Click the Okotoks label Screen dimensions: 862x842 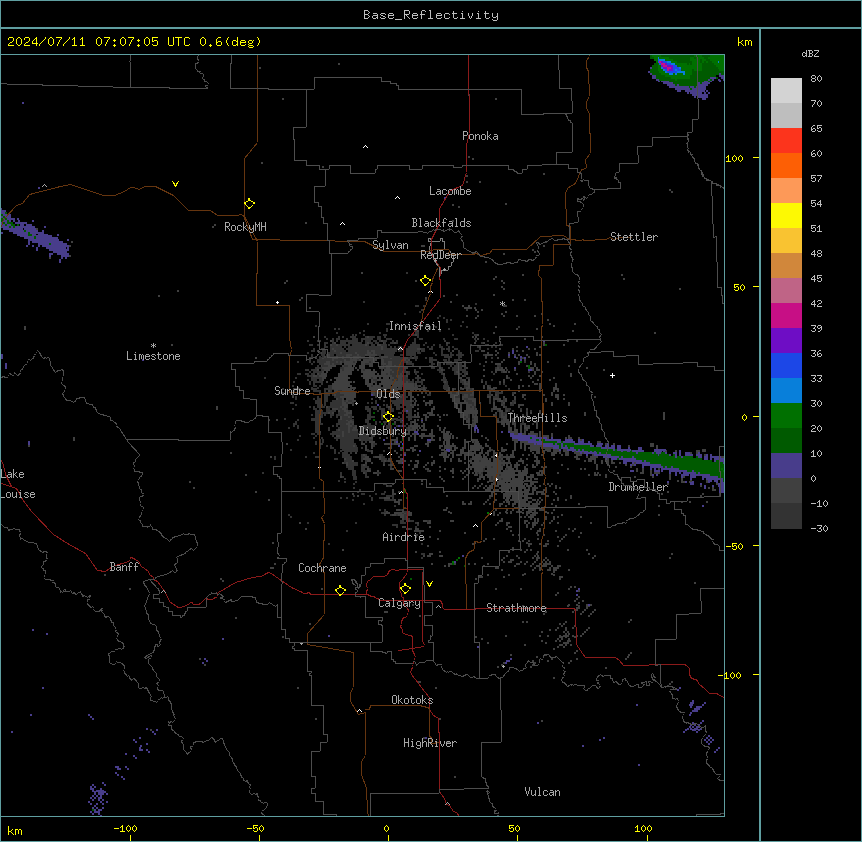click(x=412, y=700)
